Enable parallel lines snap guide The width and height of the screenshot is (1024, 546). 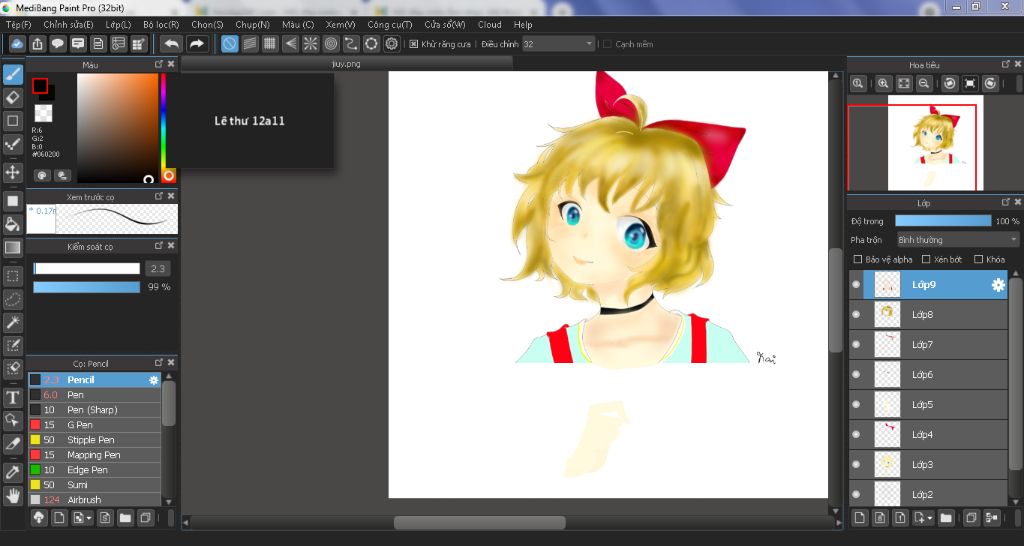[x=249, y=44]
